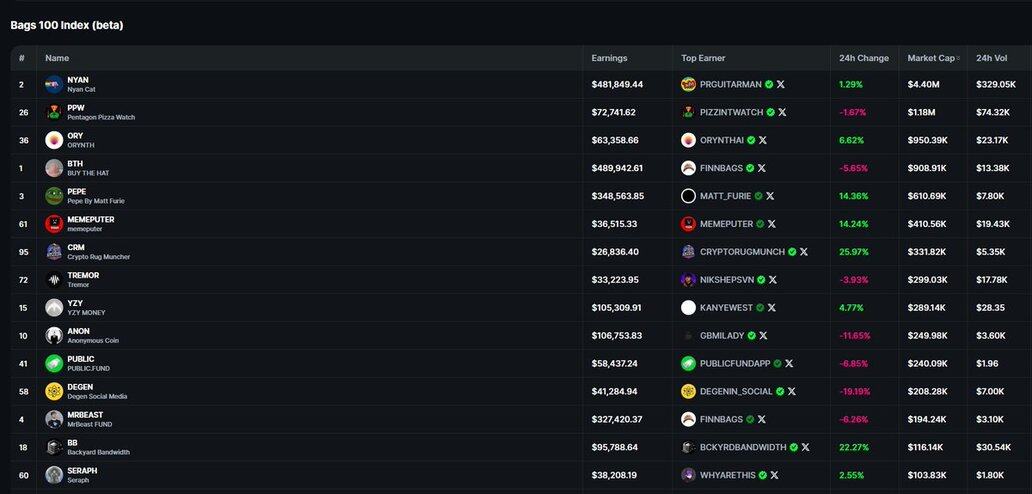Select the TREMOR token row name
Viewport: 1032px width, 494px height.
pos(83,276)
